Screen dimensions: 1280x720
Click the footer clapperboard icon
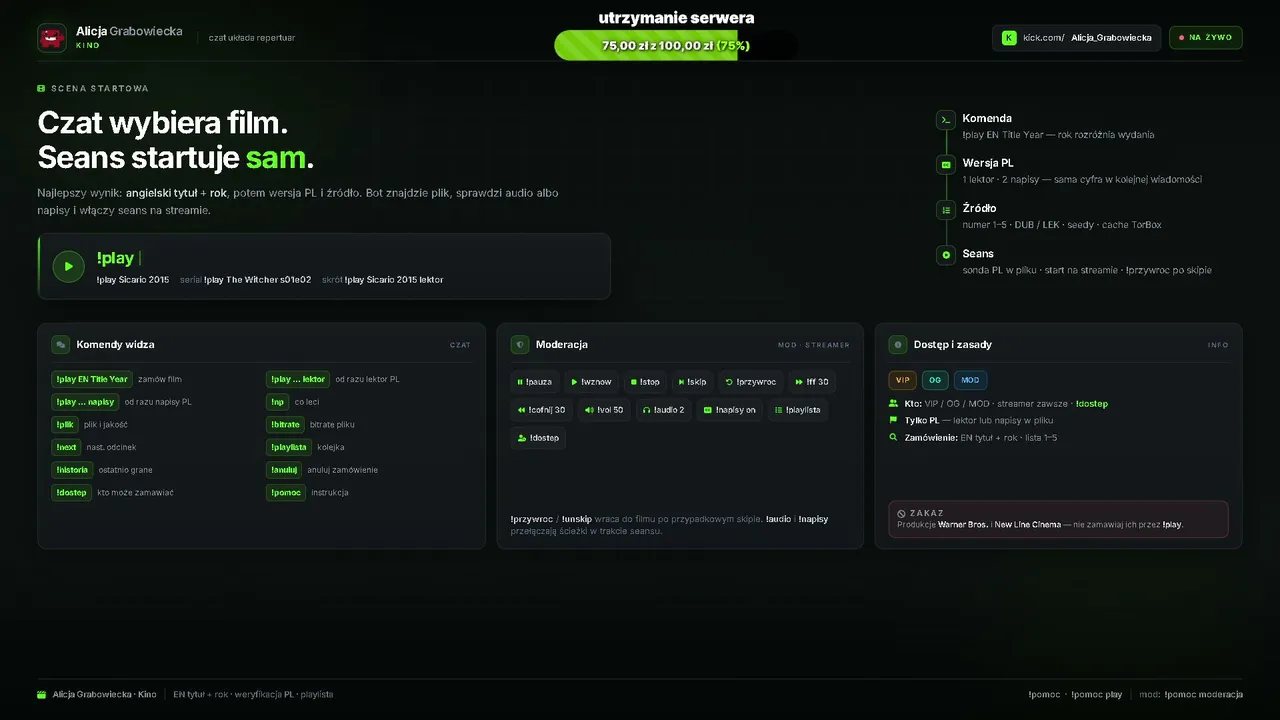point(41,694)
